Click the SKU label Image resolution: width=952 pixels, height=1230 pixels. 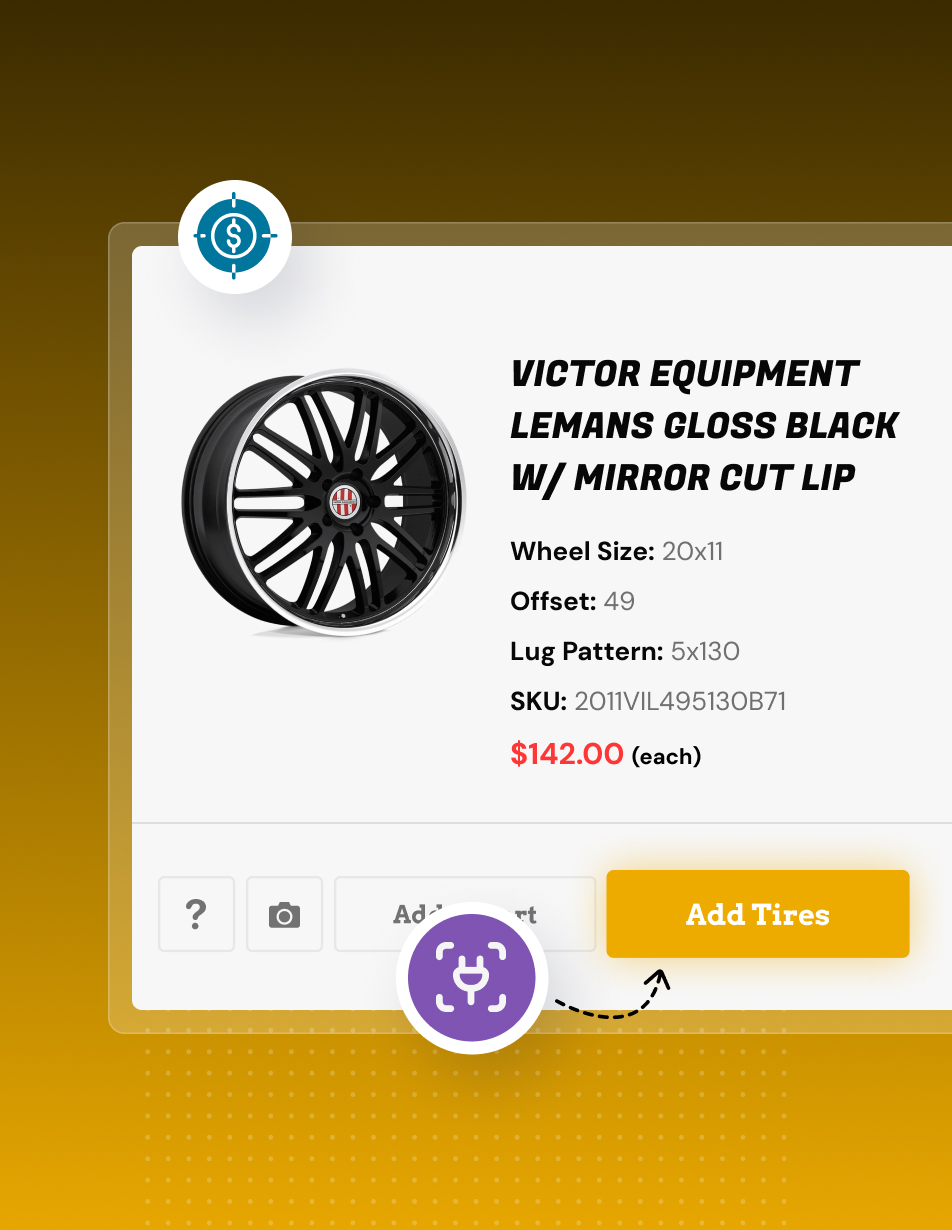click(539, 701)
